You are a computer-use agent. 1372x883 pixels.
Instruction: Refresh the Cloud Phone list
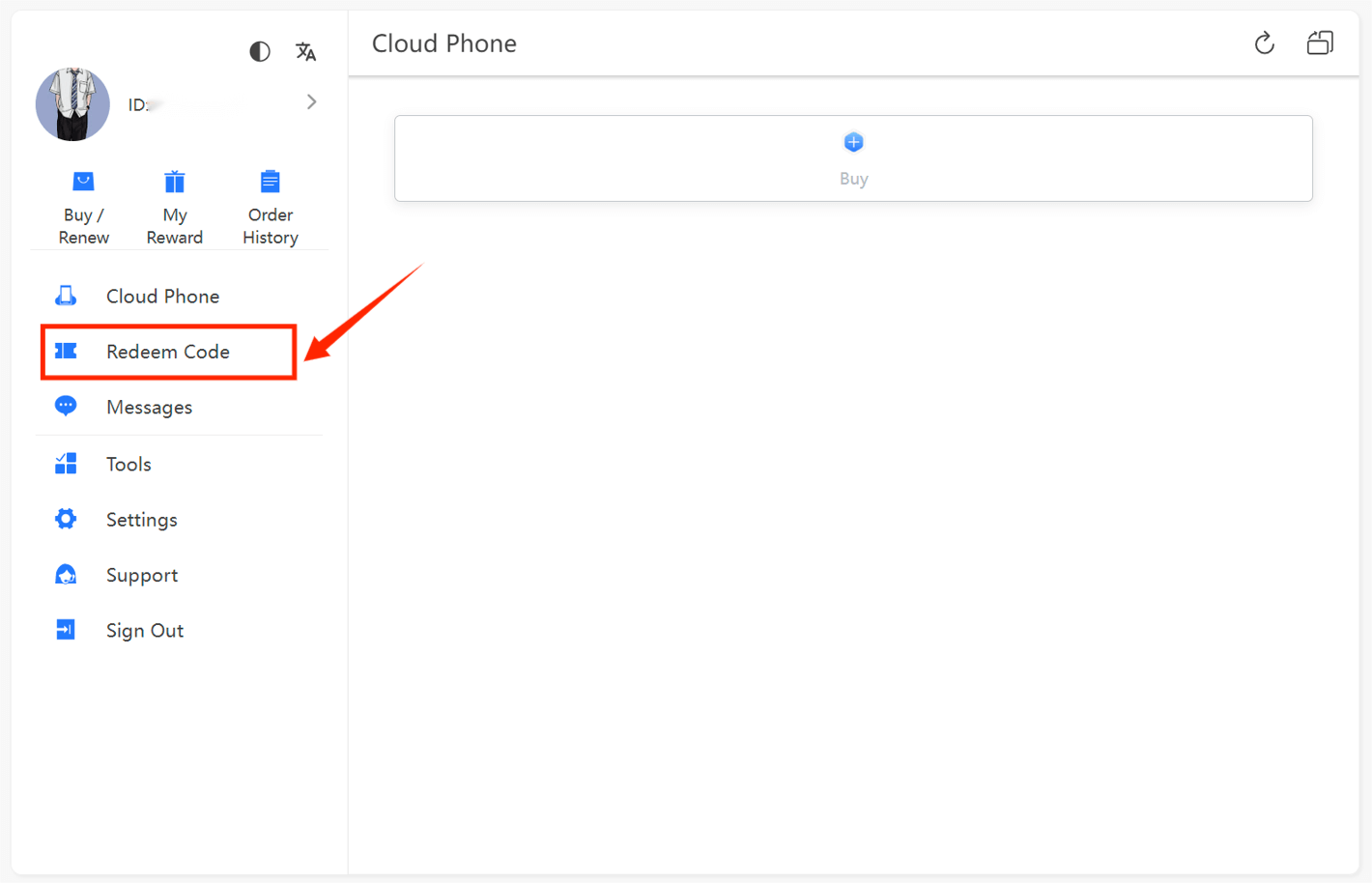point(1264,43)
